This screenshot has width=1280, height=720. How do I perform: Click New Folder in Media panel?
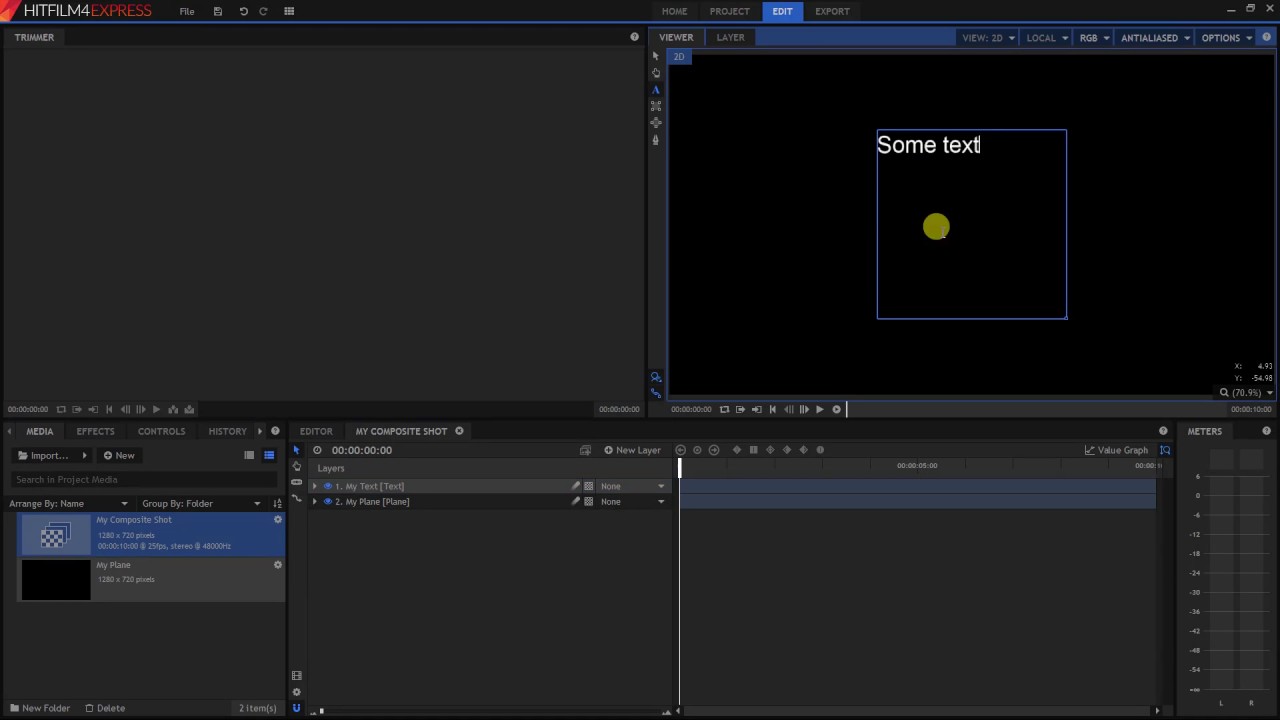point(40,708)
